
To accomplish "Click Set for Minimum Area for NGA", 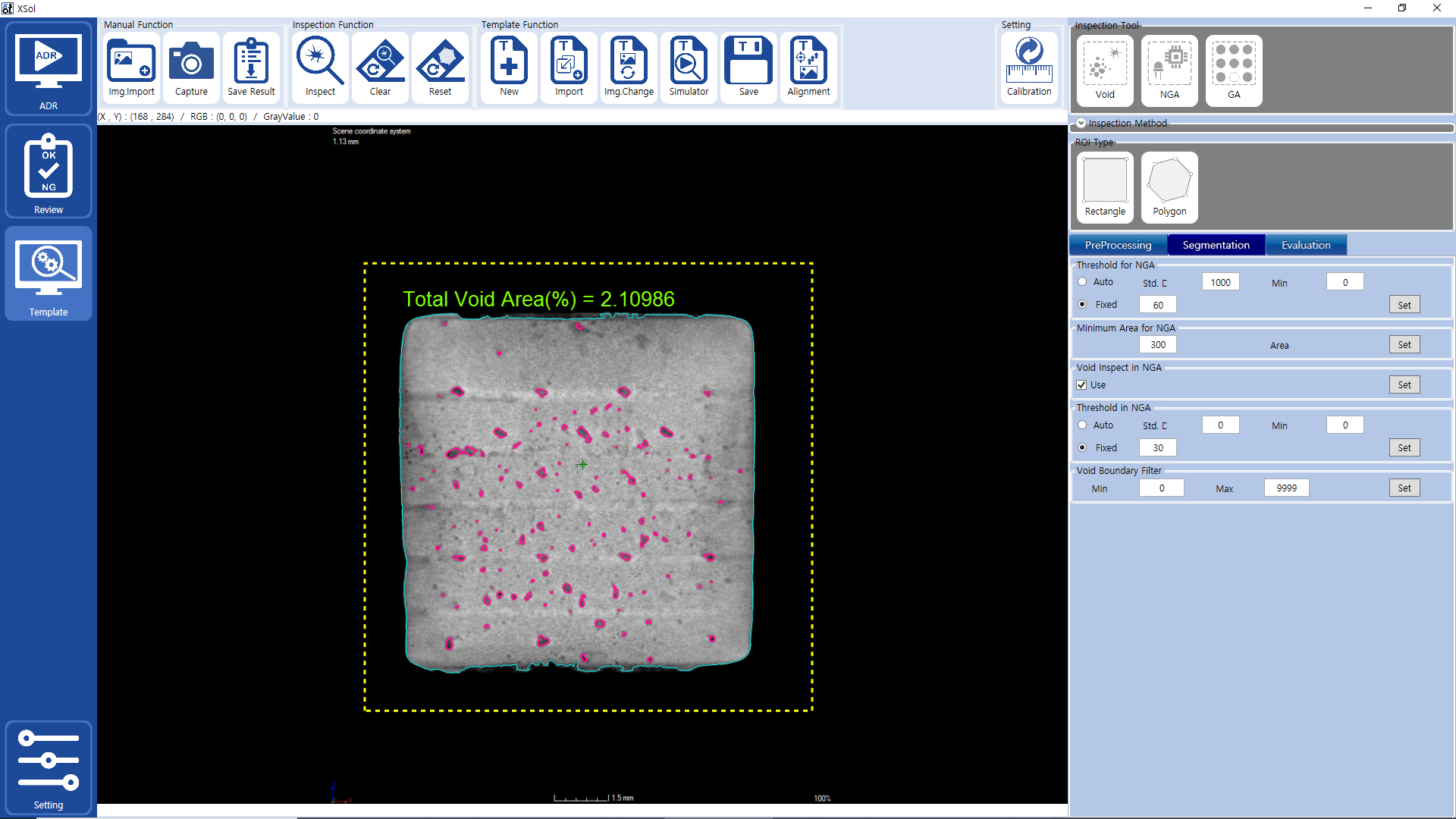I will click(1404, 345).
